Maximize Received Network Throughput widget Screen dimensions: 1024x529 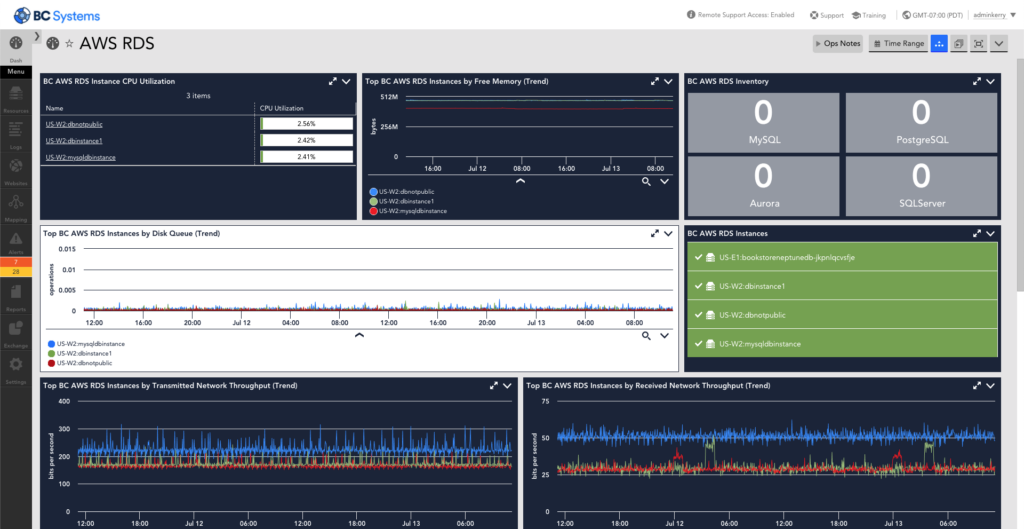pyautogui.click(x=977, y=386)
